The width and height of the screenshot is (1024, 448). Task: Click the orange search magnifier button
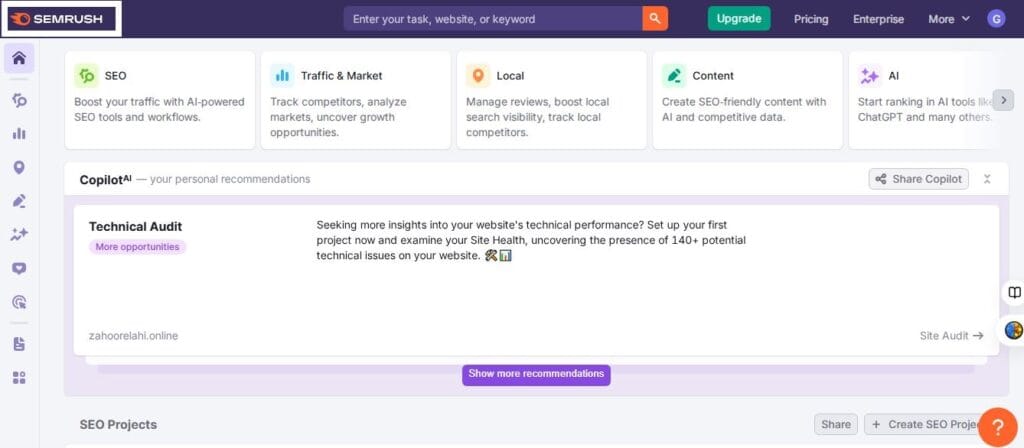[655, 19]
